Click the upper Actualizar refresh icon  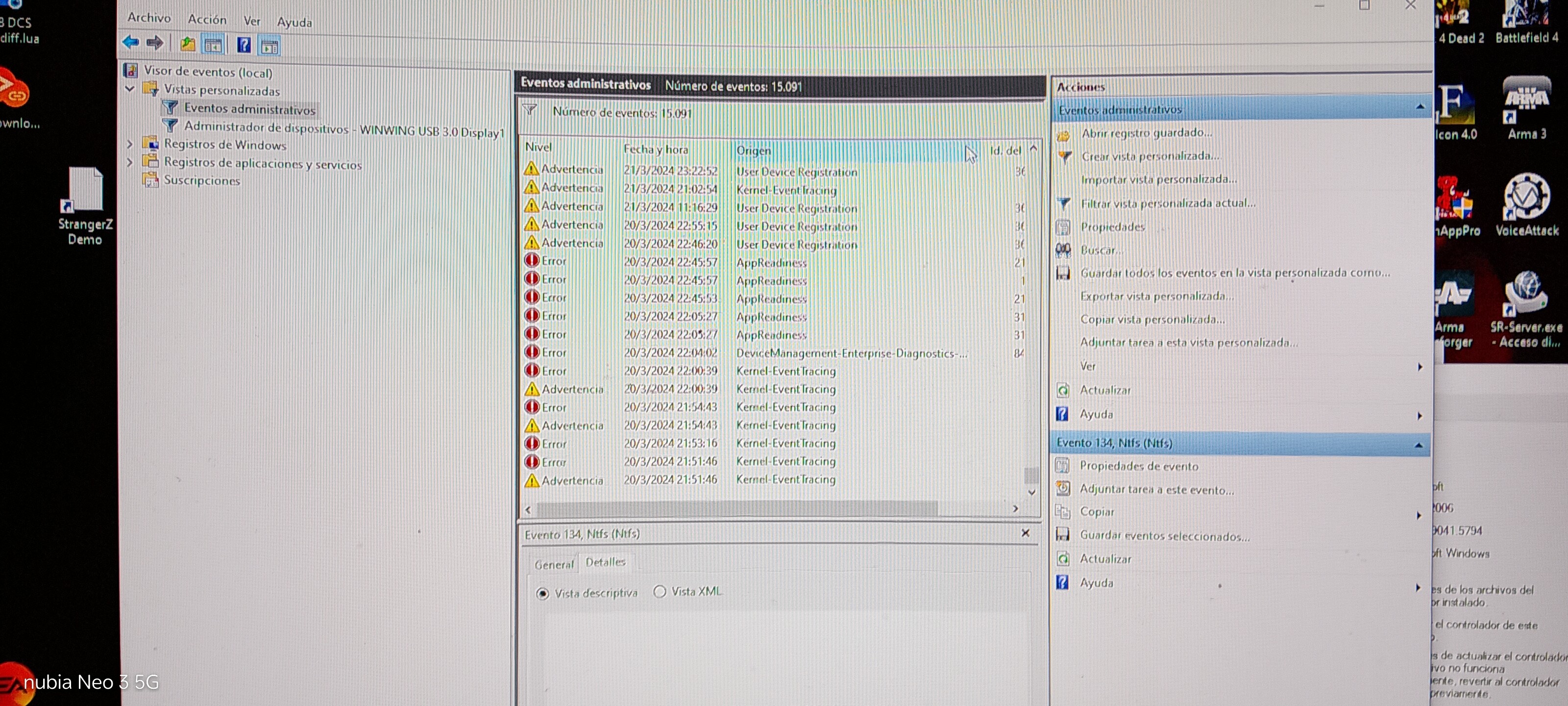pyautogui.click(x=1063, y=390)
